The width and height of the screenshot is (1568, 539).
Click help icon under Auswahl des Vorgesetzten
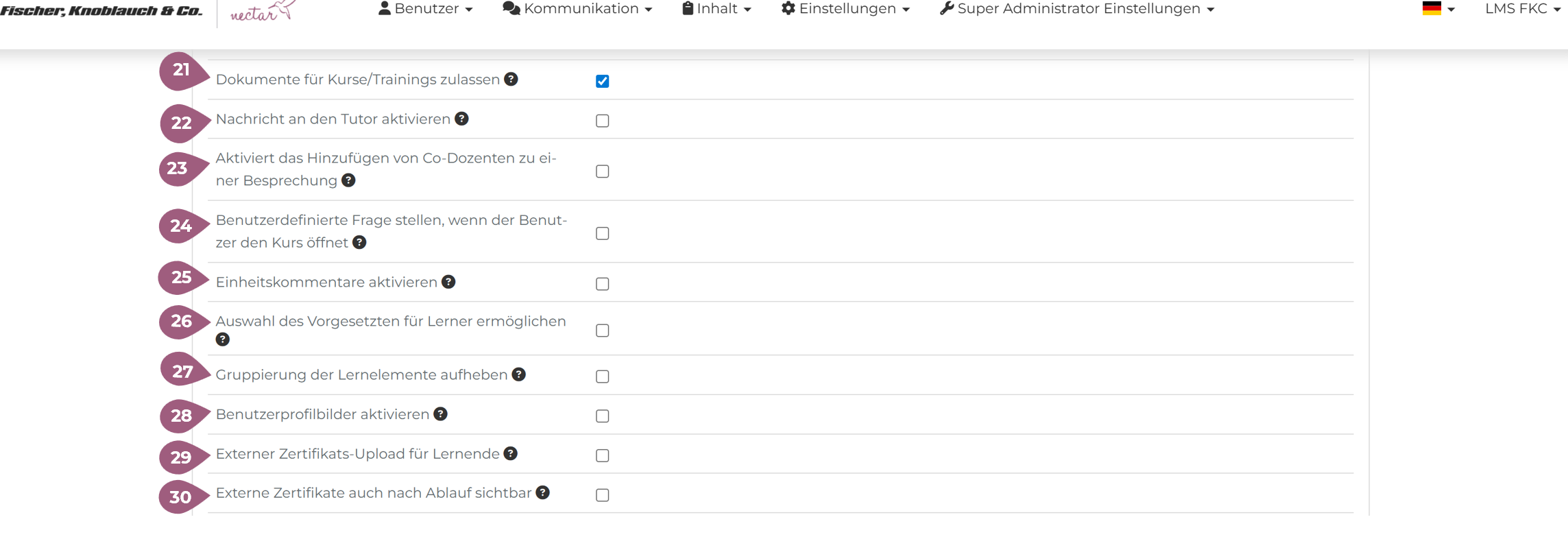pos(223,339)
